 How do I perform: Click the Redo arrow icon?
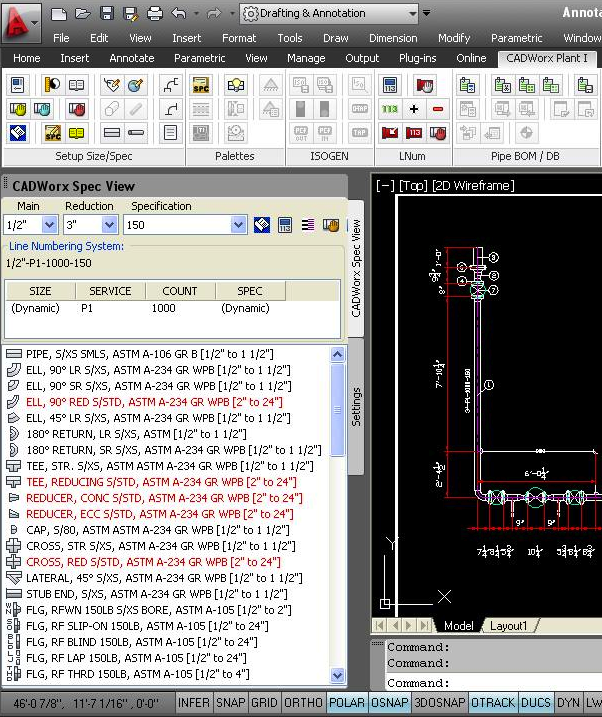[213, 14]
